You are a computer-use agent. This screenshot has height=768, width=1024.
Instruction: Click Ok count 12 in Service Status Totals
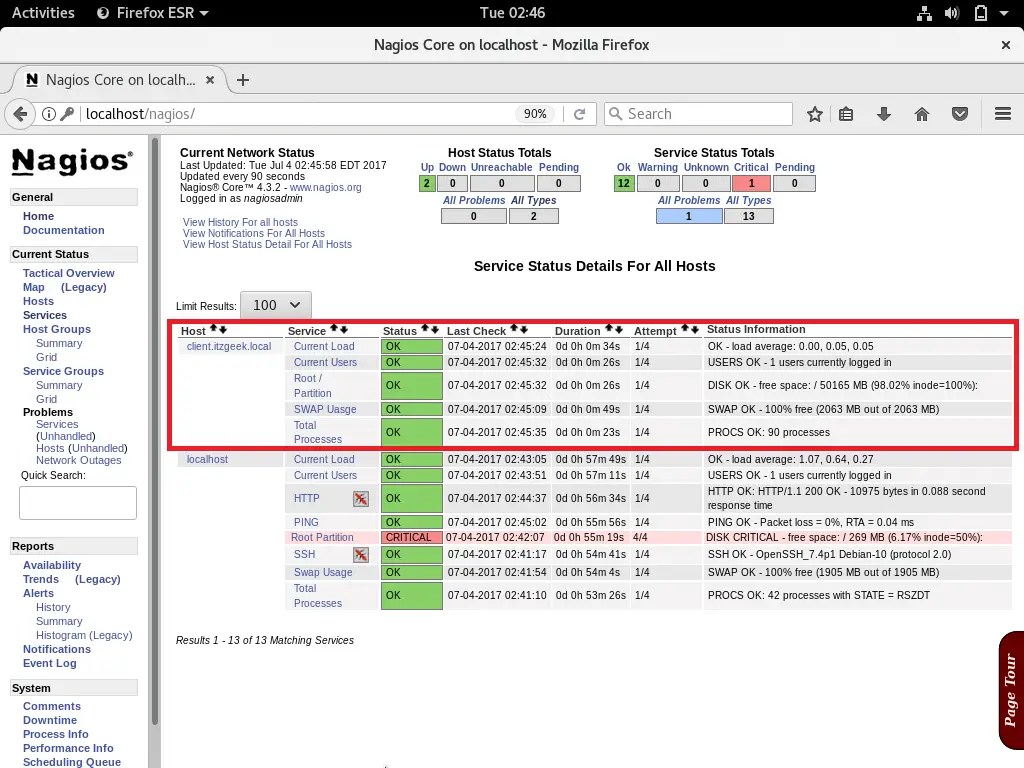[623, 184]
